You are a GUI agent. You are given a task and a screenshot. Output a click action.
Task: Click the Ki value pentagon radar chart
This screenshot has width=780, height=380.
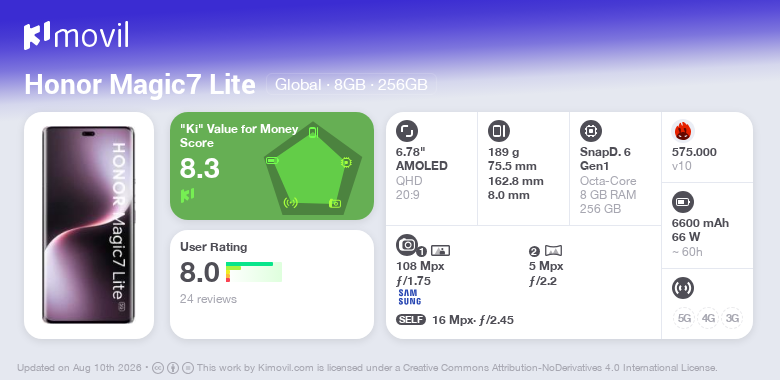313,169
